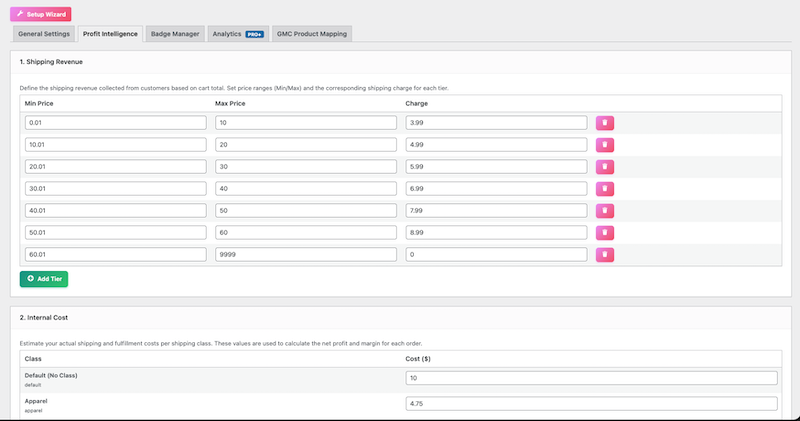Remove the 20.01 to 30 tier row

coord(605,167)
